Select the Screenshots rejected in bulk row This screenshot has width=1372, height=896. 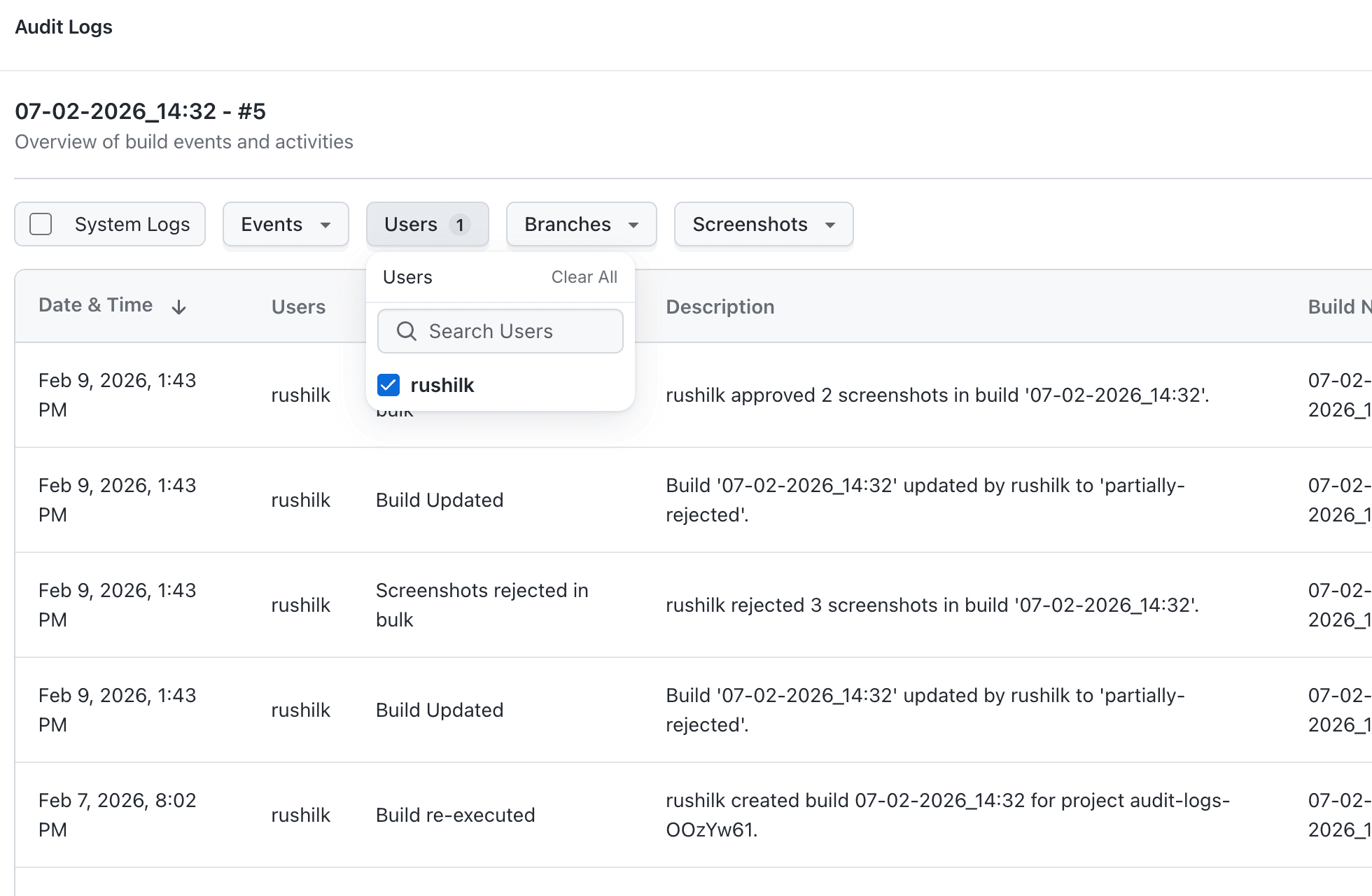click(482, 605)
